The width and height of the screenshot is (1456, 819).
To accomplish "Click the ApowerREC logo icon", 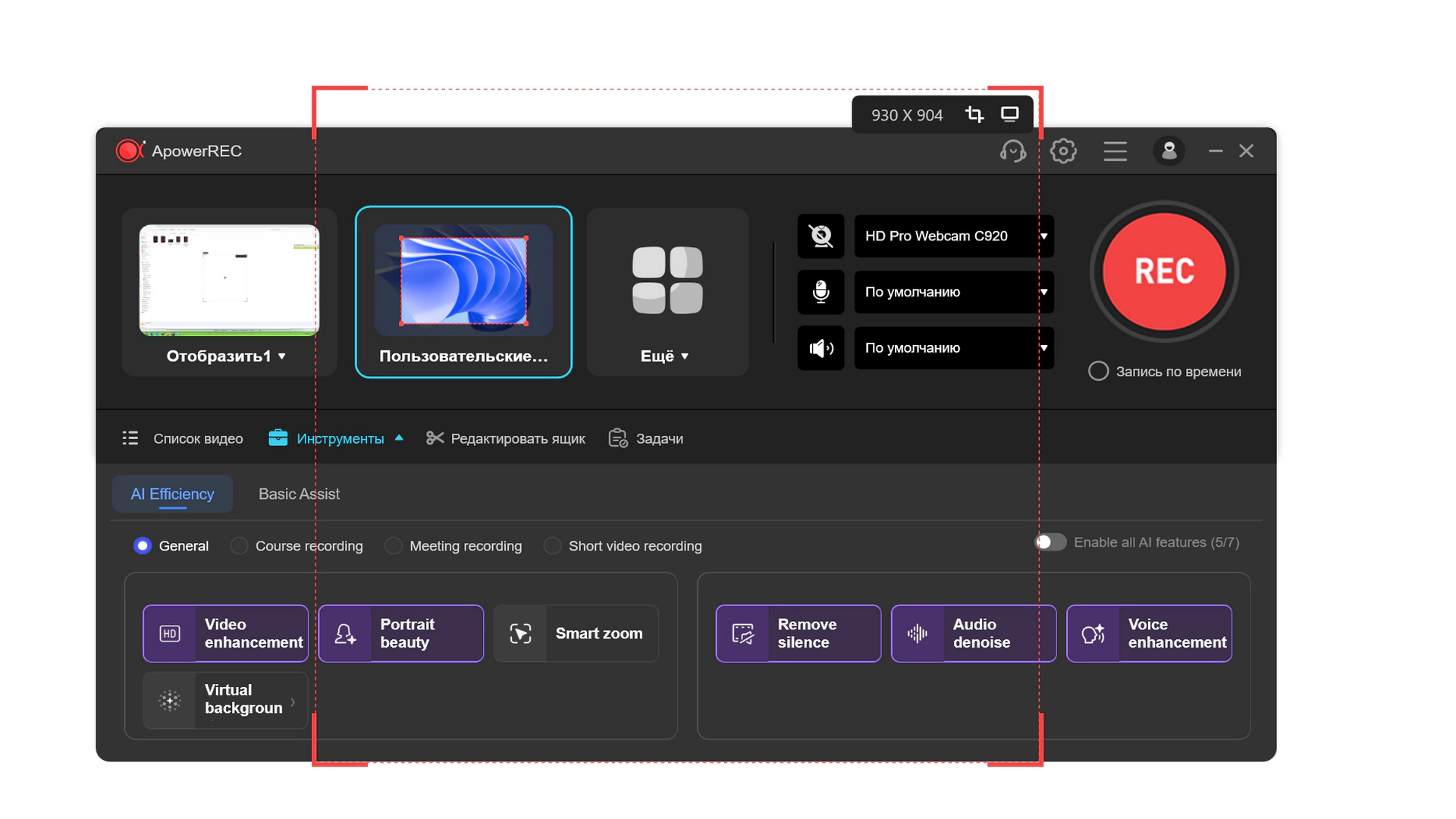I will coord(130,151).
